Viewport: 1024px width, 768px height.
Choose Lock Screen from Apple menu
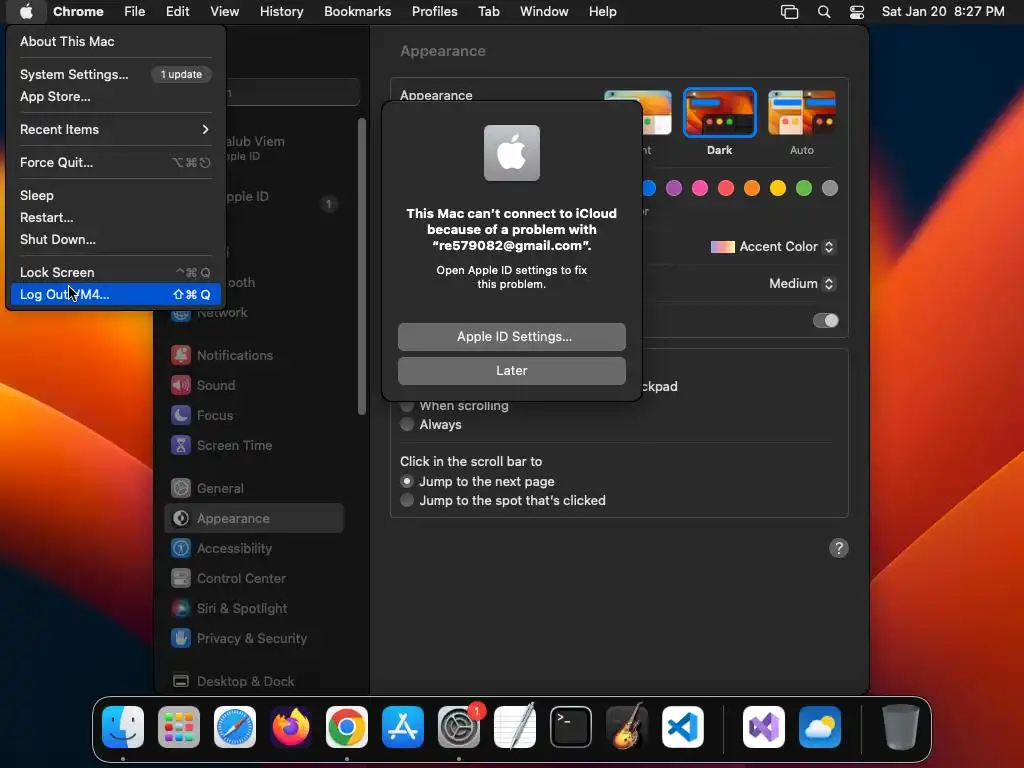[x=114, y=272]
